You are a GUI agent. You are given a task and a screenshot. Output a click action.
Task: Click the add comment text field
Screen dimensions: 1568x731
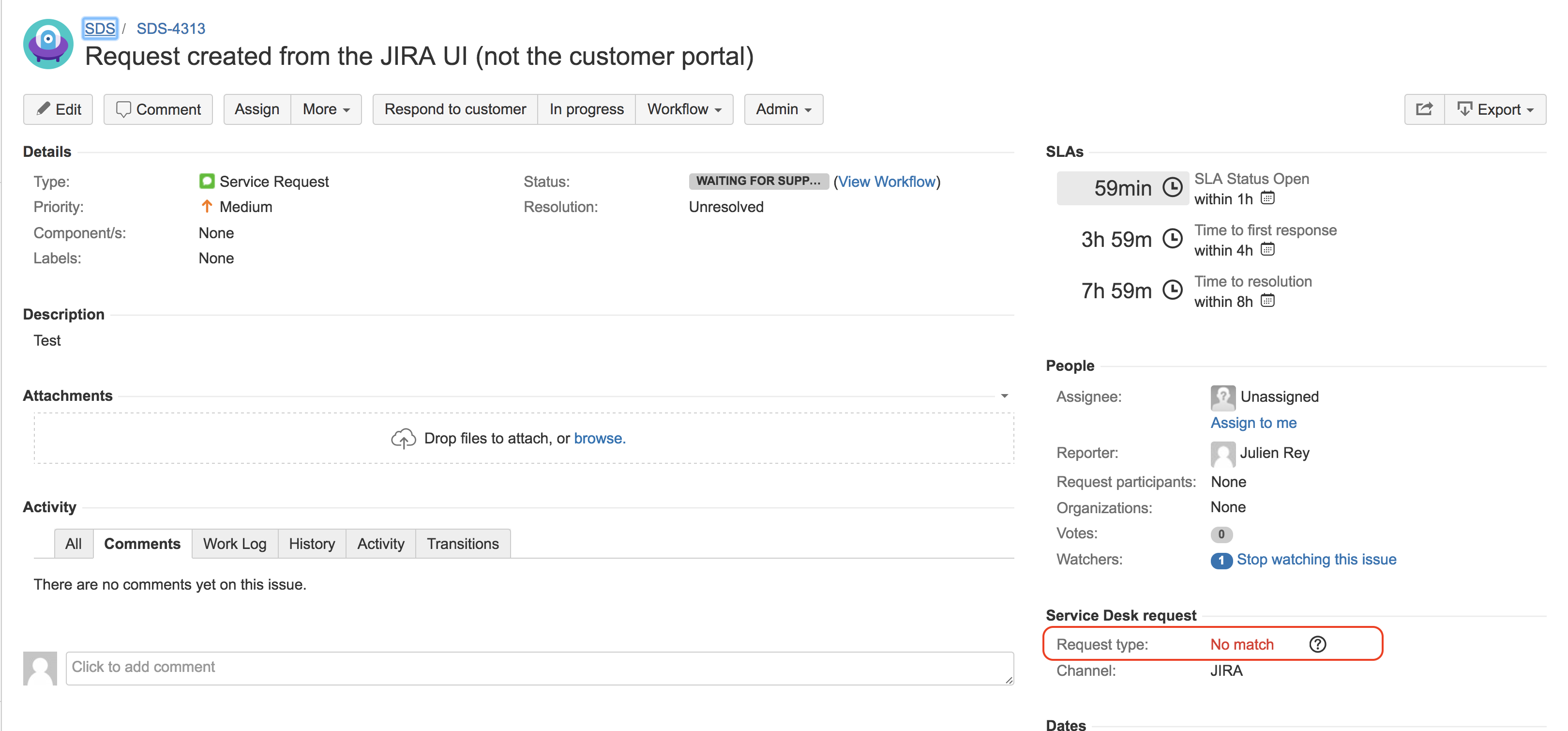(539, 668)
